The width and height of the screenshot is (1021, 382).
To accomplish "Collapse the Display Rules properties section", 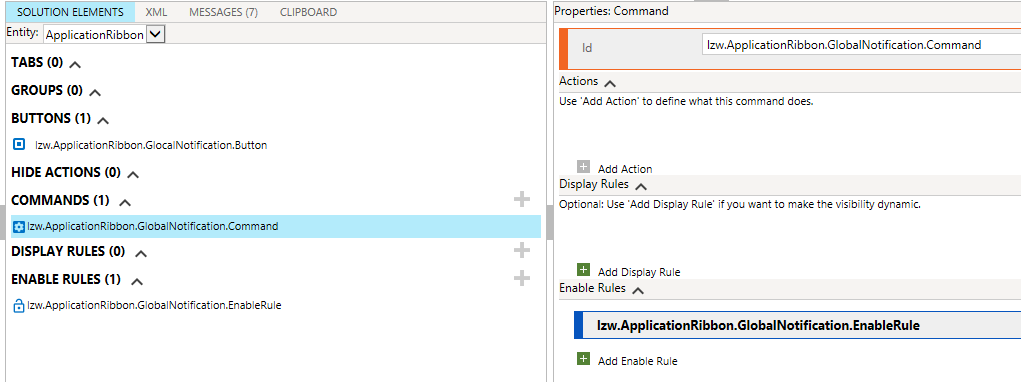I will pyautogui.click(x=641, y=186).
